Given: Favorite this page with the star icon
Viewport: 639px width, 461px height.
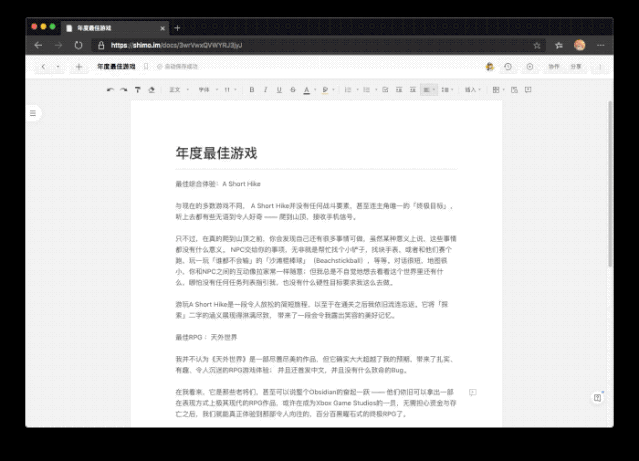Looking at the screenshot, I should [x=537, y=45].
